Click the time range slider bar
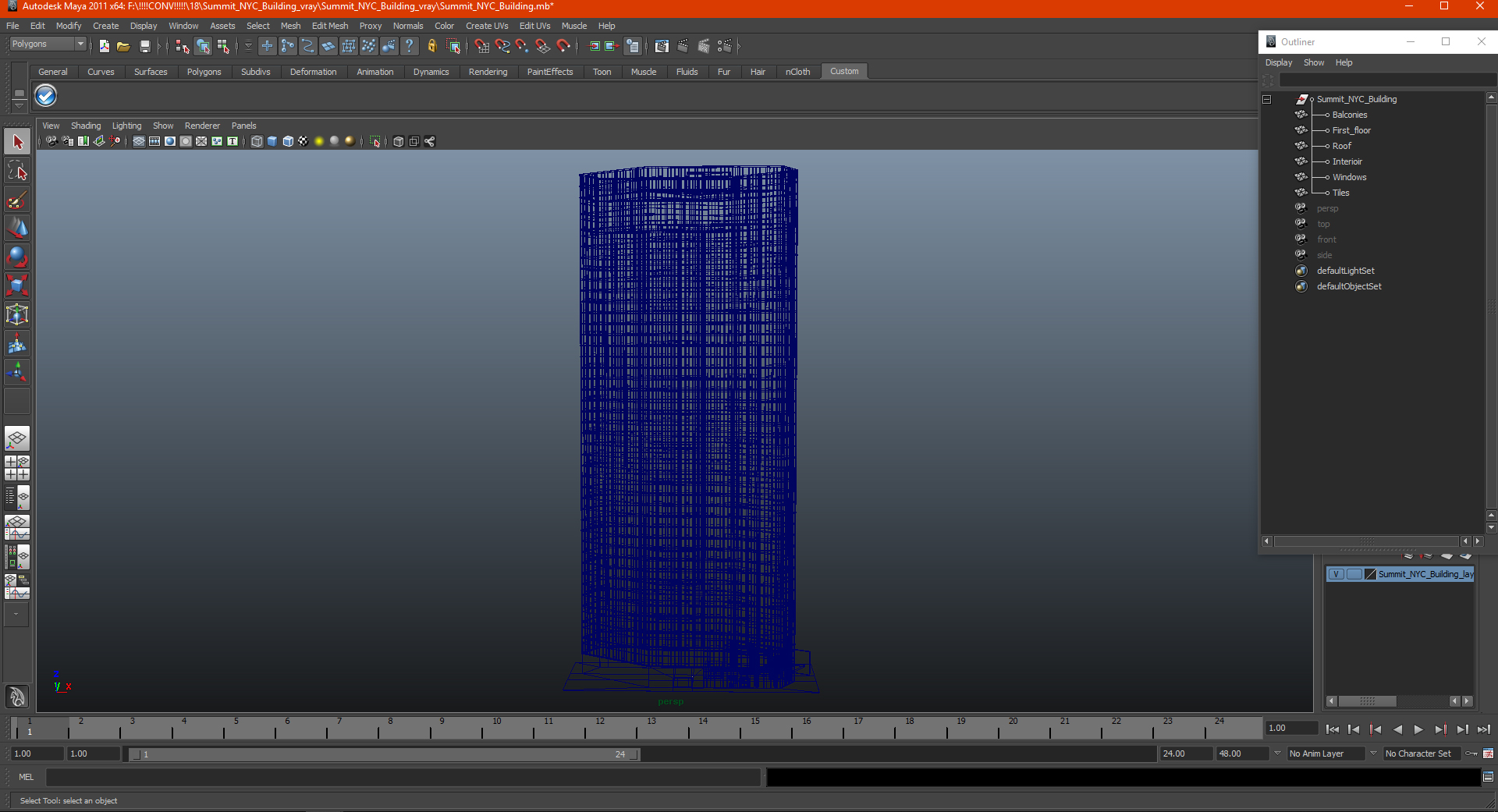 point(384,754)
